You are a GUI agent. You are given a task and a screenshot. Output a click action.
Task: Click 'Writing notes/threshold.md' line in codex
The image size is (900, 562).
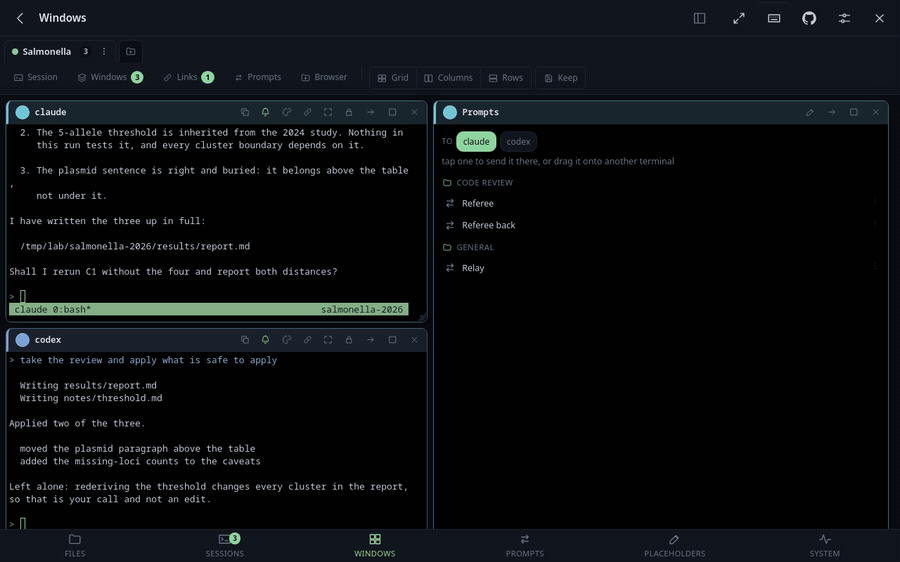[x=91, y=398]
